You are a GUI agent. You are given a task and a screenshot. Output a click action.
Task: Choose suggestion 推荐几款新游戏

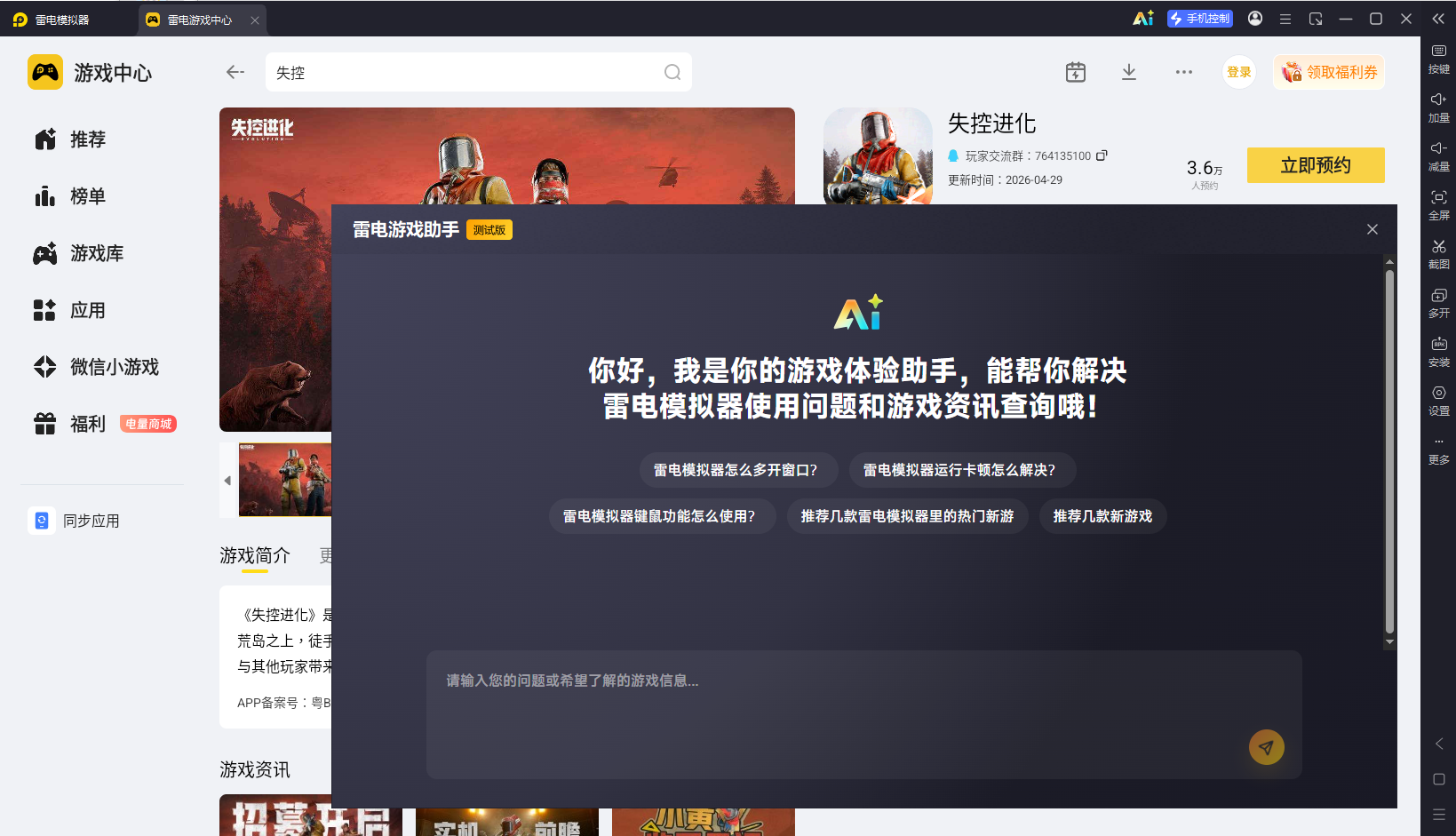pyautogui.click(x=1102, y=516)
